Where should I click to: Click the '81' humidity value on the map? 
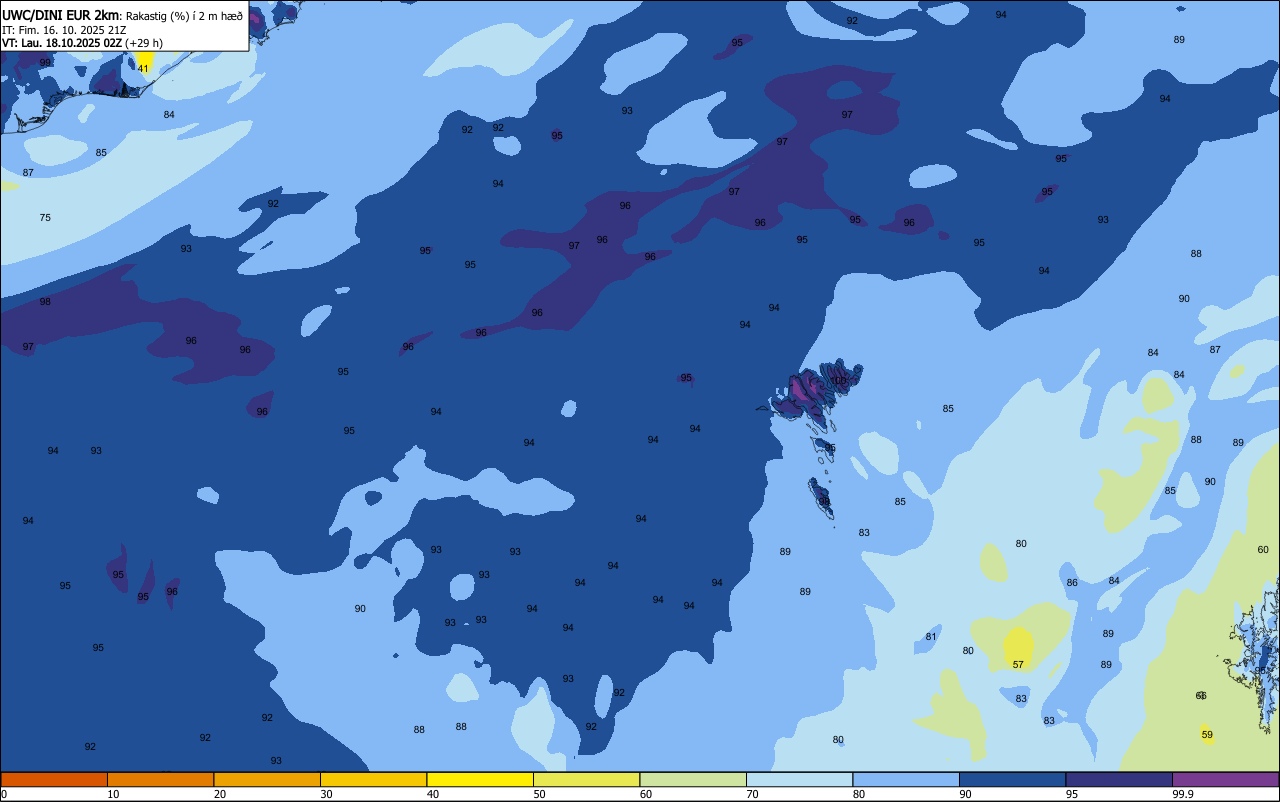click(x=931, y=637)
